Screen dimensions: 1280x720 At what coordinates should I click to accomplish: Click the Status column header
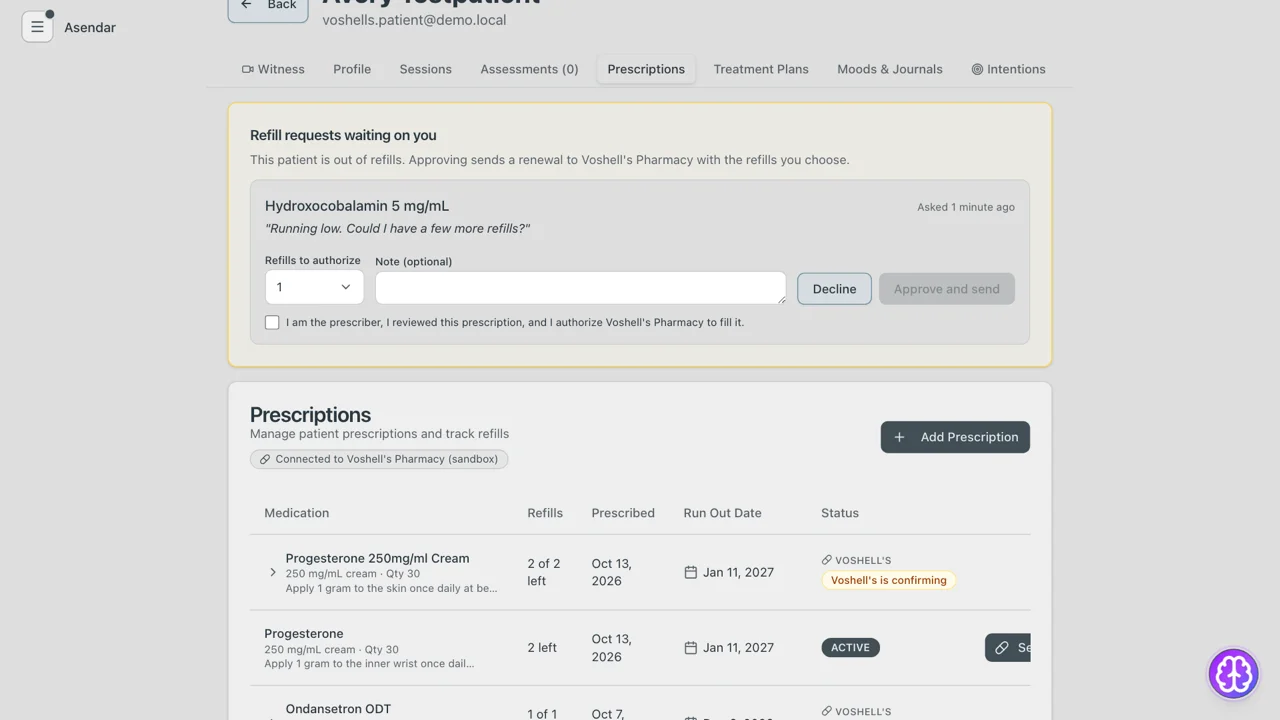(840, 513)
